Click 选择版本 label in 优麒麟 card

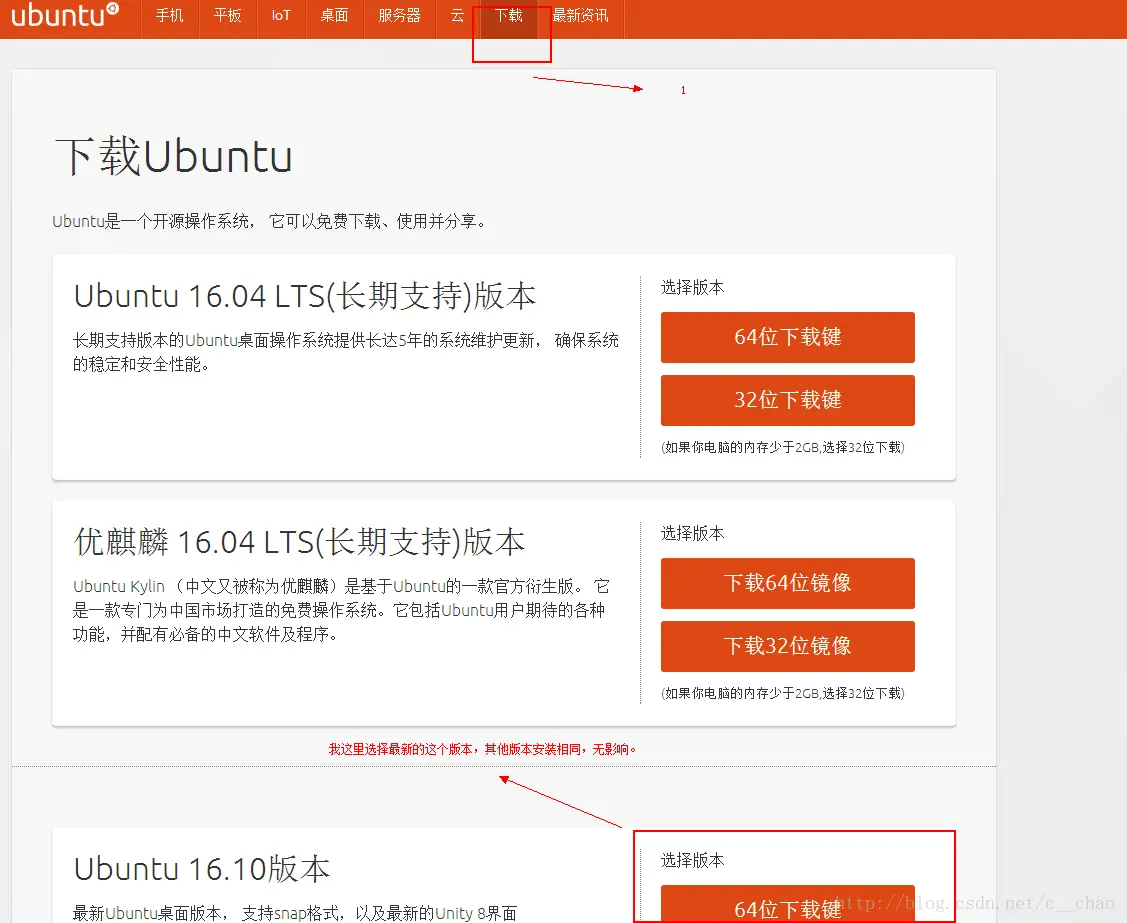tap(693, 533)
